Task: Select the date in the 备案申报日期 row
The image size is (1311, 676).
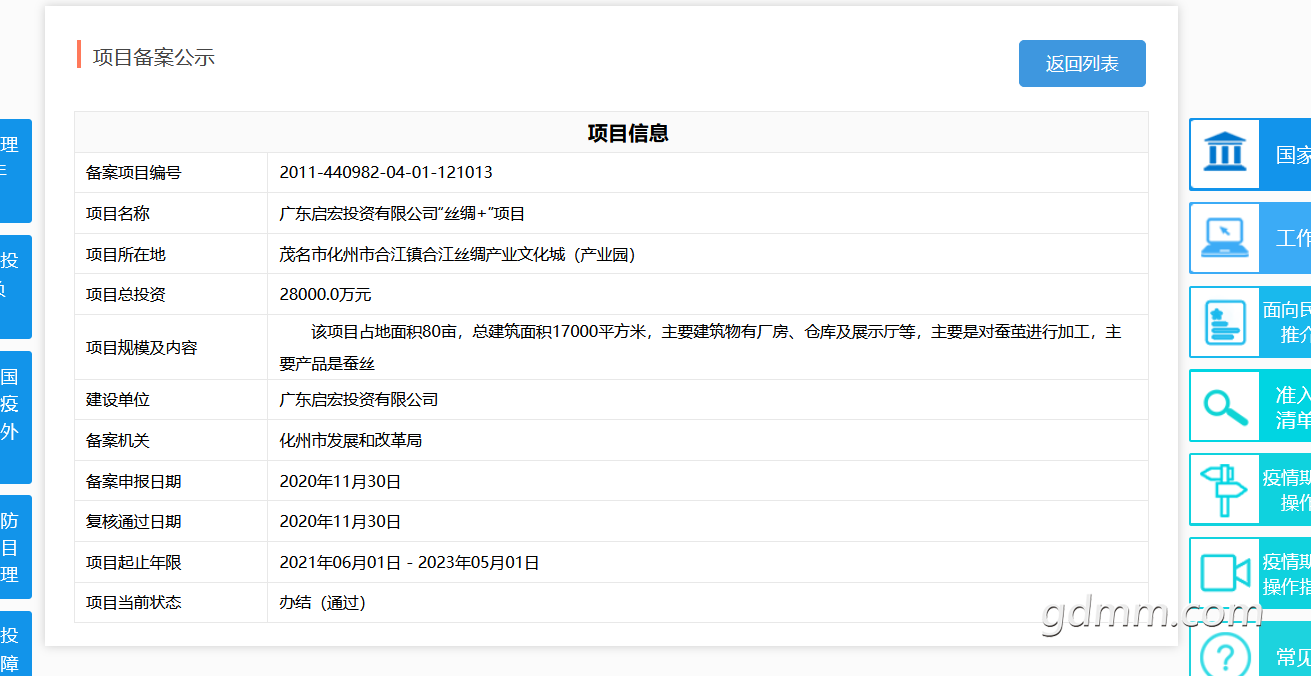Action: pos(340,482)
